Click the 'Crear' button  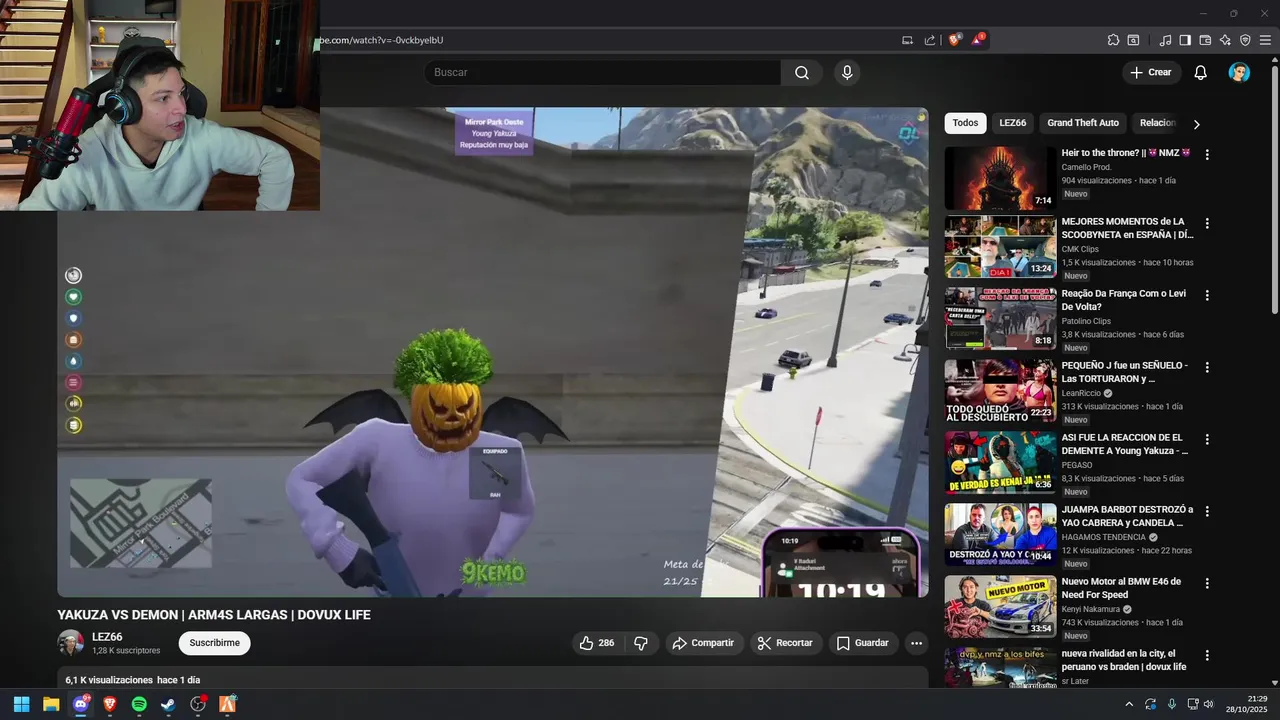1150,72
